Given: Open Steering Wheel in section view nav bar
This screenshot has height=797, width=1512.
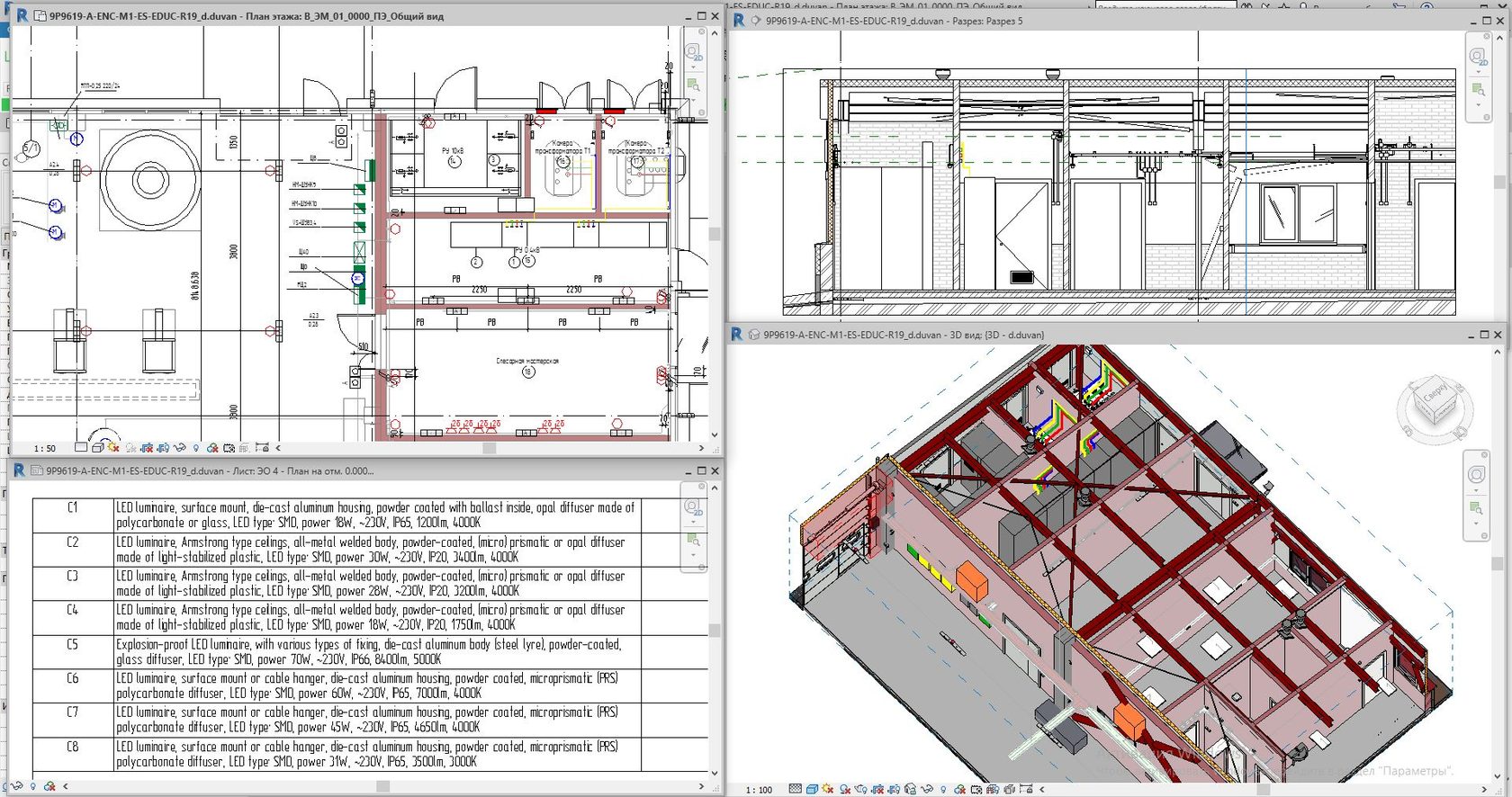Looking at the screenshot, I should click(1477, 57).
